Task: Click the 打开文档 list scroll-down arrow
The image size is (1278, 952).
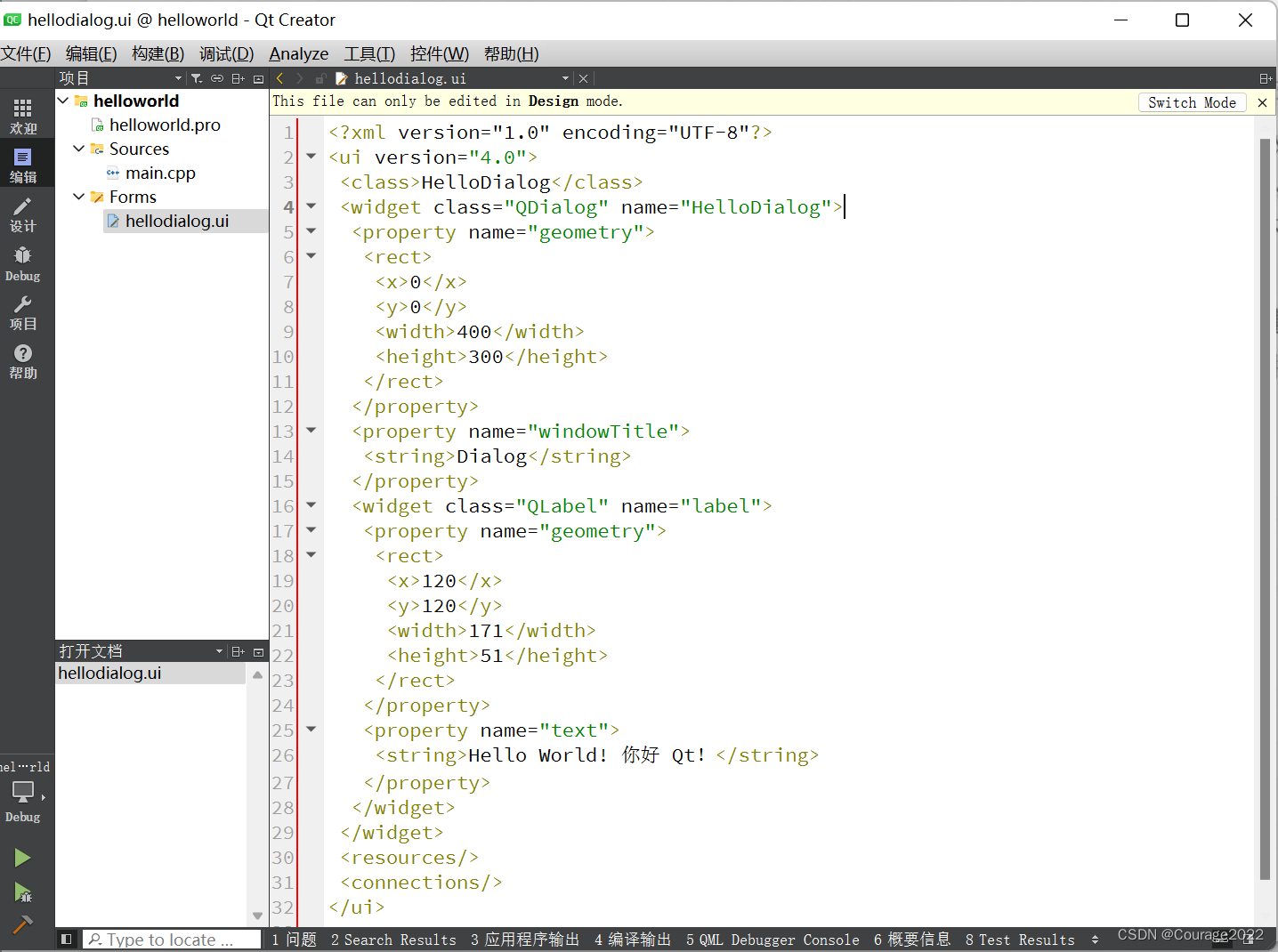Action: 257,916
